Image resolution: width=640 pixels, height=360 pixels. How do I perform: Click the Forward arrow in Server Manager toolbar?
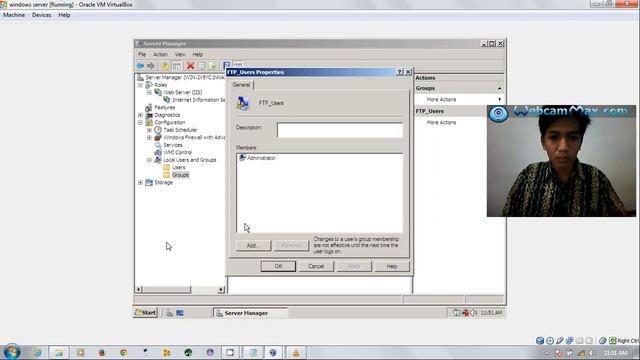[151, 66]
